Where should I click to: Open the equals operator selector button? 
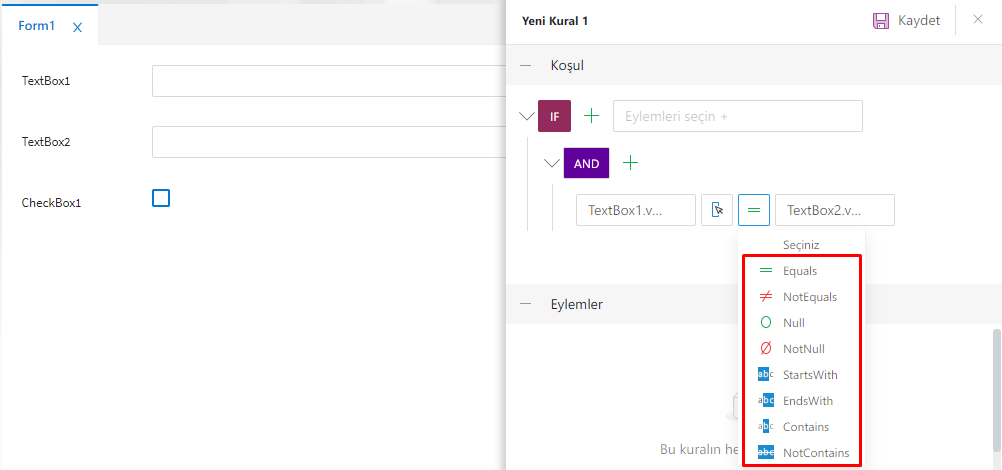pyautogui.click(x=753, y=210)
